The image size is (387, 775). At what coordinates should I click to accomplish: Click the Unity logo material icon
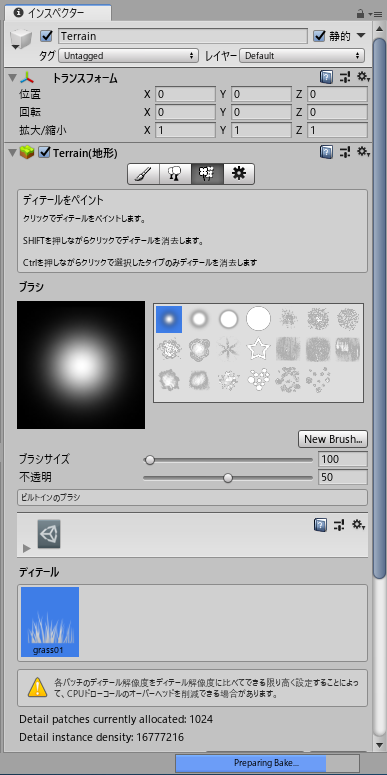pos(49,534)
